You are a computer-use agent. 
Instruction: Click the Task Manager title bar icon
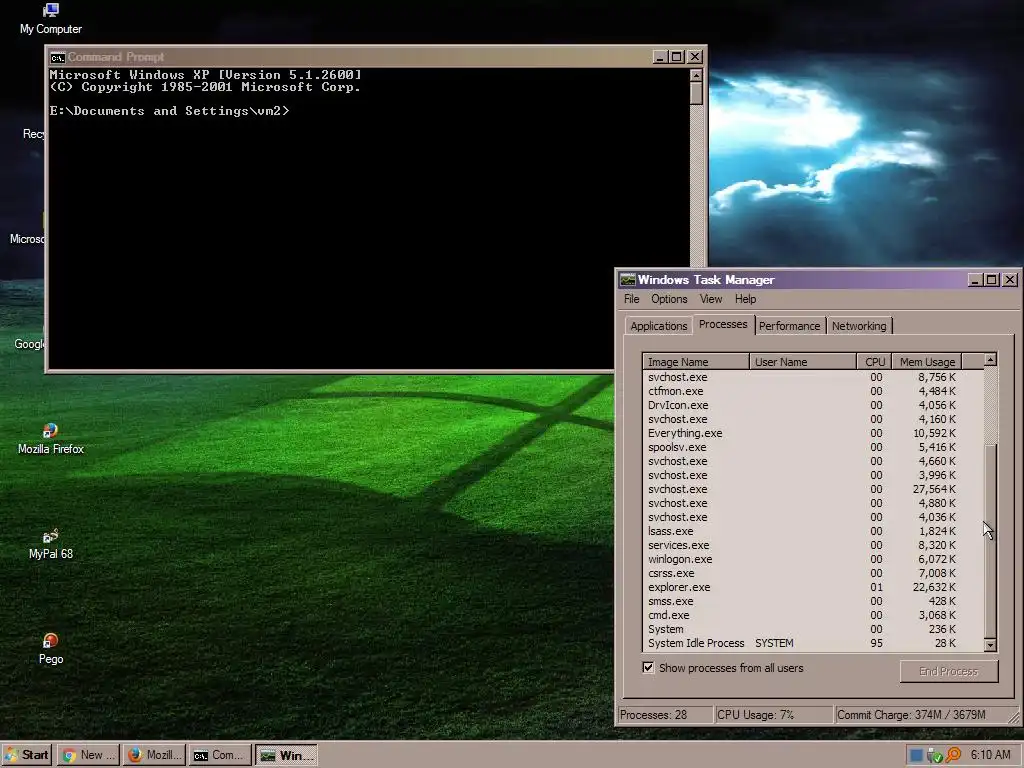click(x=628, y=280)
